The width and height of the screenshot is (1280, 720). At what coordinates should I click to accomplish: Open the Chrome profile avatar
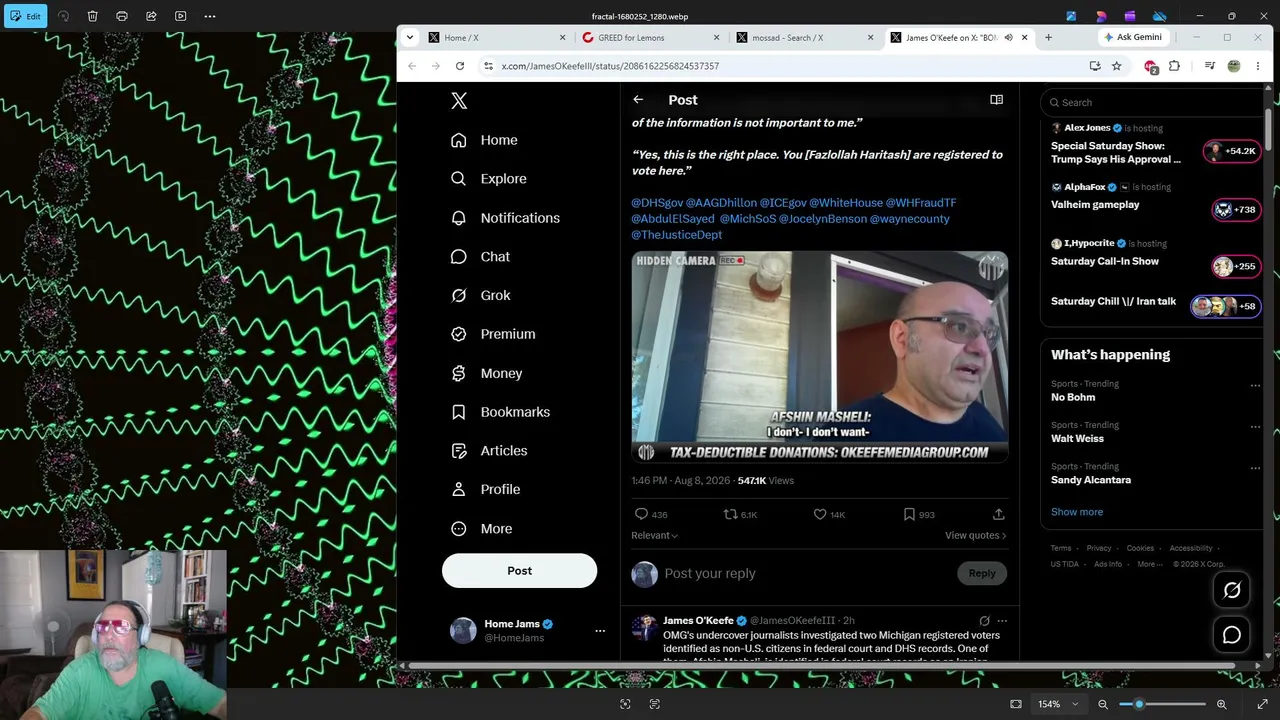click(x=1234, y=66)
